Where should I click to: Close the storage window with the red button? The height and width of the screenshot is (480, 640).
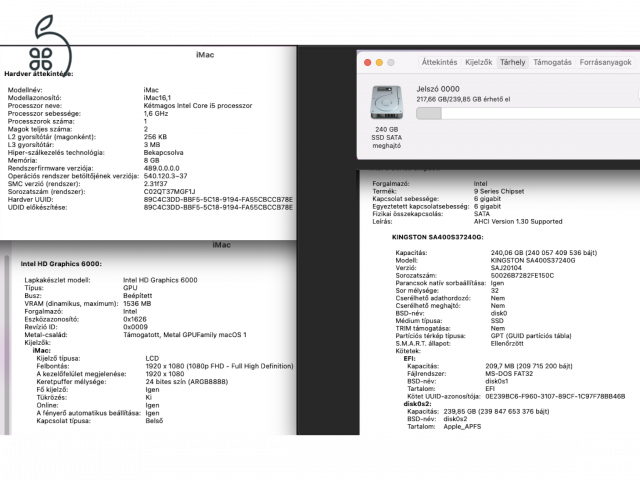coord(367,62)
